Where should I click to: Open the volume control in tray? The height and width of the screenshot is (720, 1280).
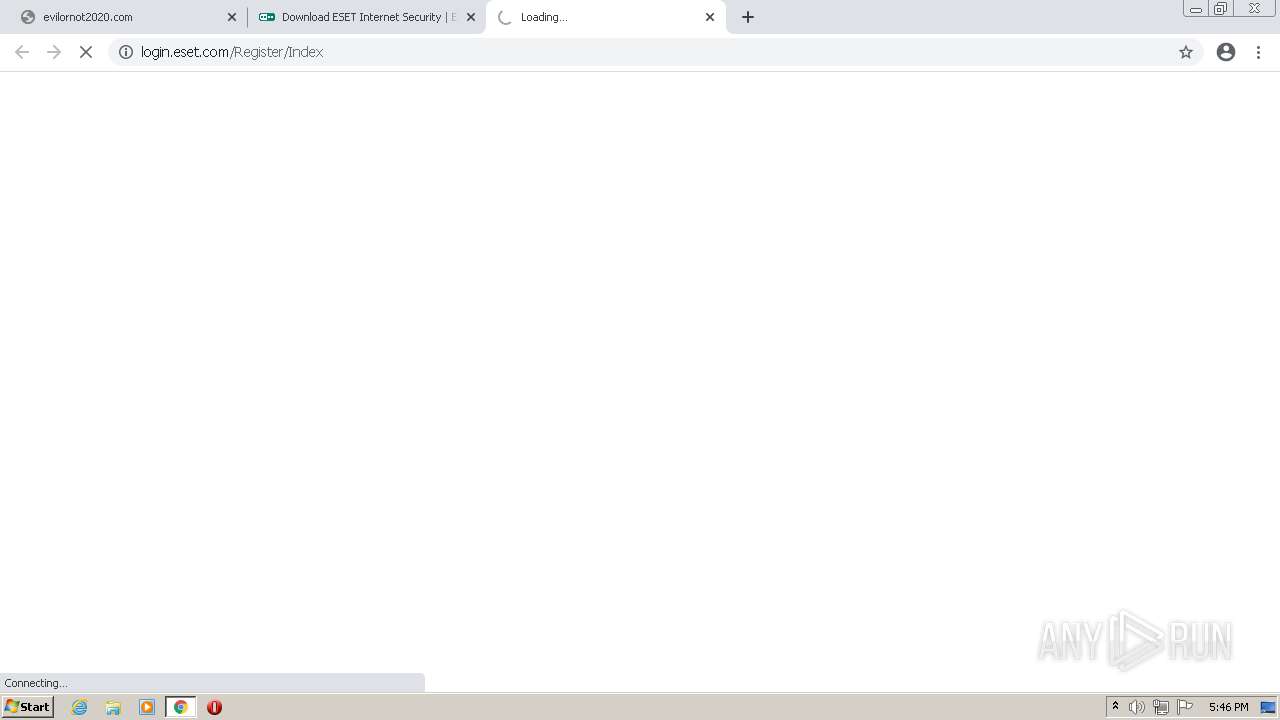(x=1137, y=707)
